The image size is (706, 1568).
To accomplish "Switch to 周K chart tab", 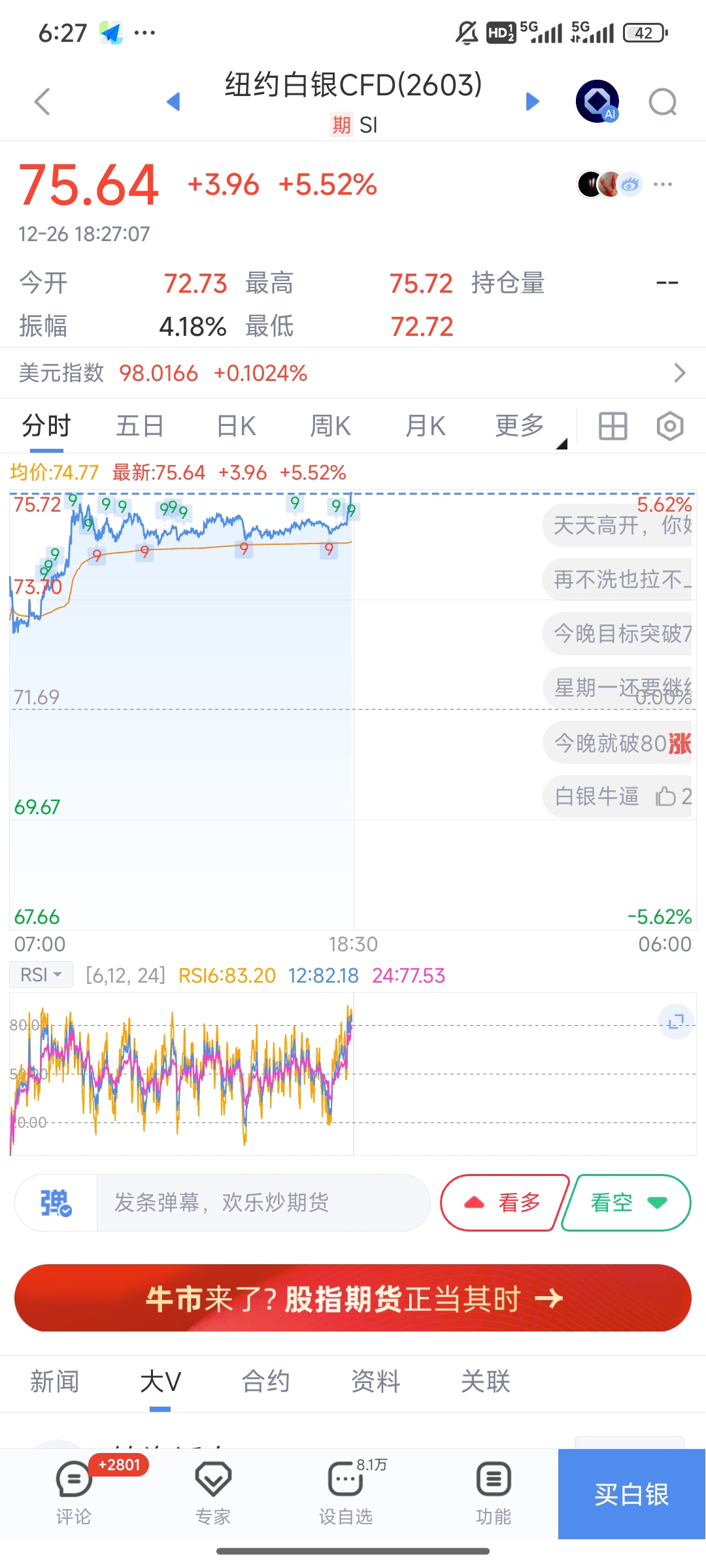I will (330, 426).
